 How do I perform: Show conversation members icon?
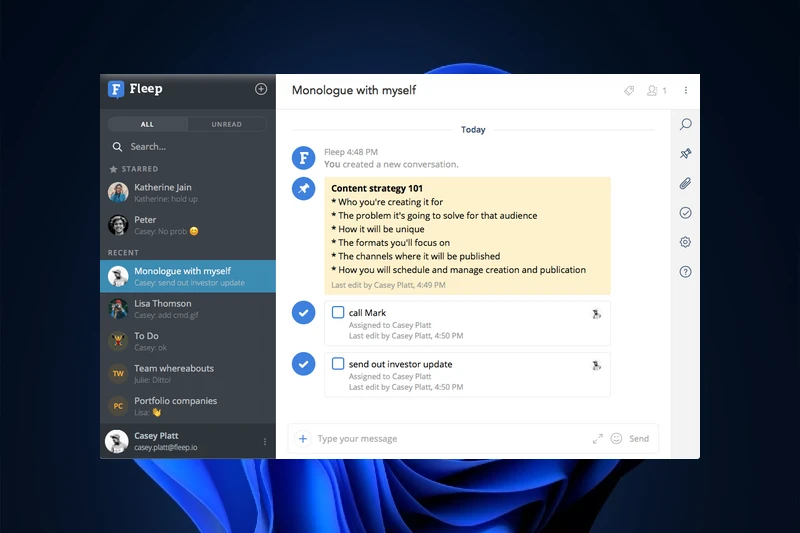point(652,90)
